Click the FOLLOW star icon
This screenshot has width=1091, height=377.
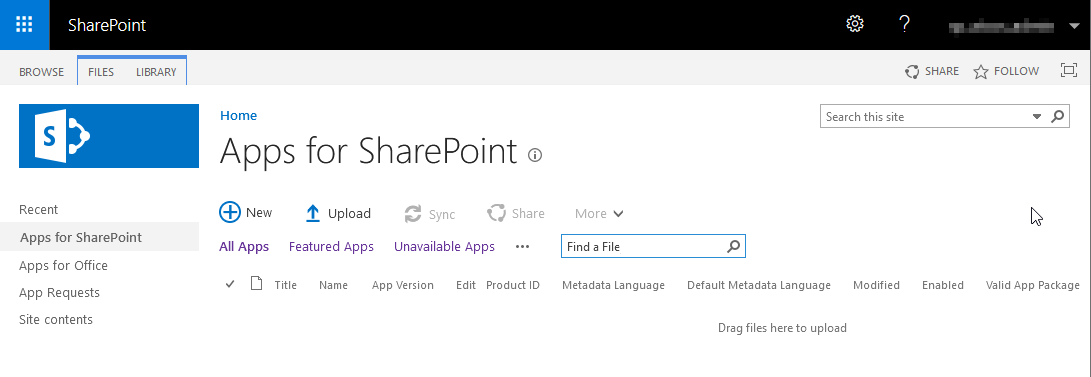pos(980,72)
